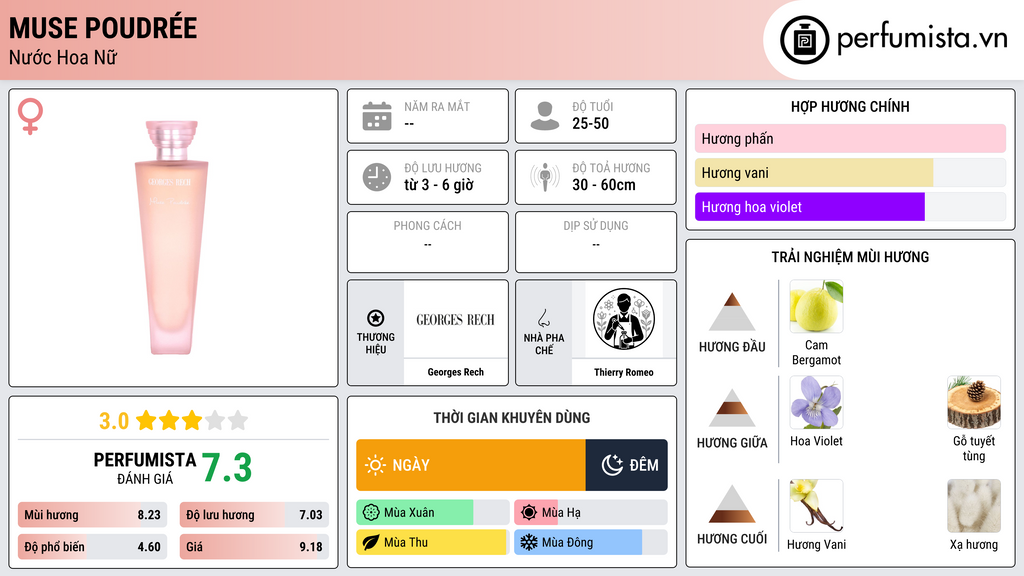Click the Nước Hoa Nữ subtitle
The height and width of the screenshot is (576, 1024).
[63, 57]
